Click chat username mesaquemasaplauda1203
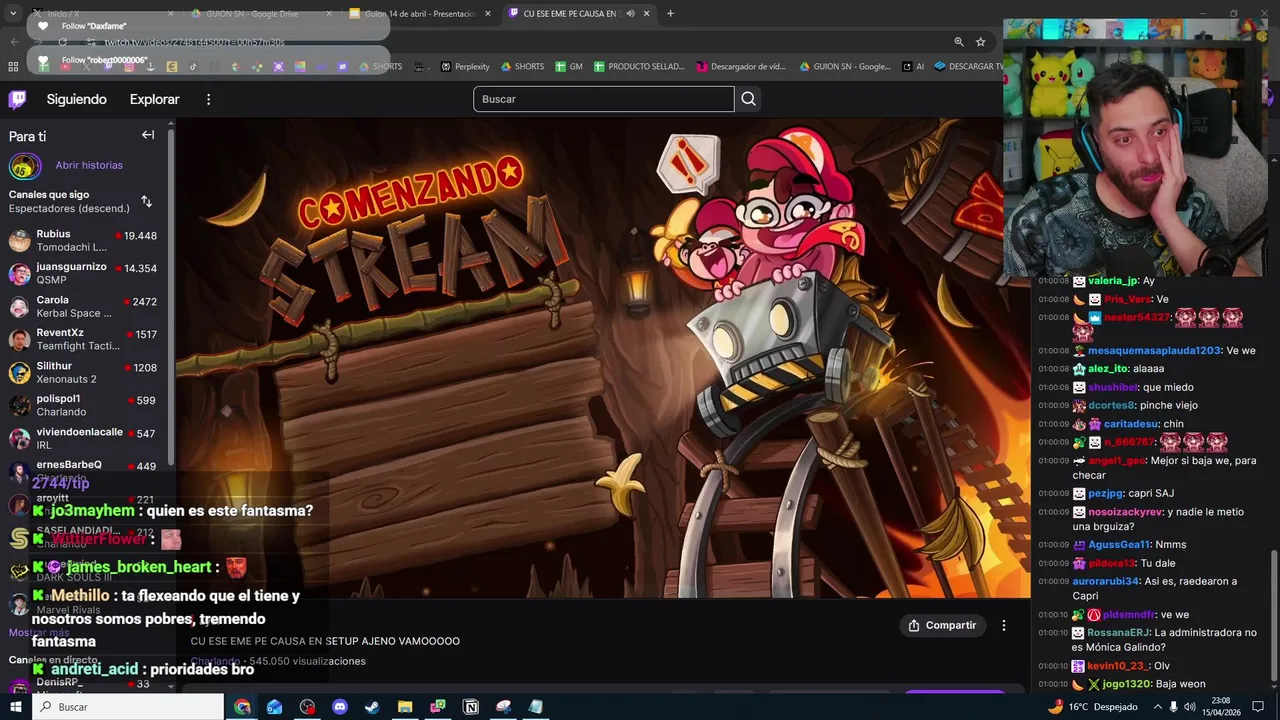The image size is (1280, 720). [1153, 351]
